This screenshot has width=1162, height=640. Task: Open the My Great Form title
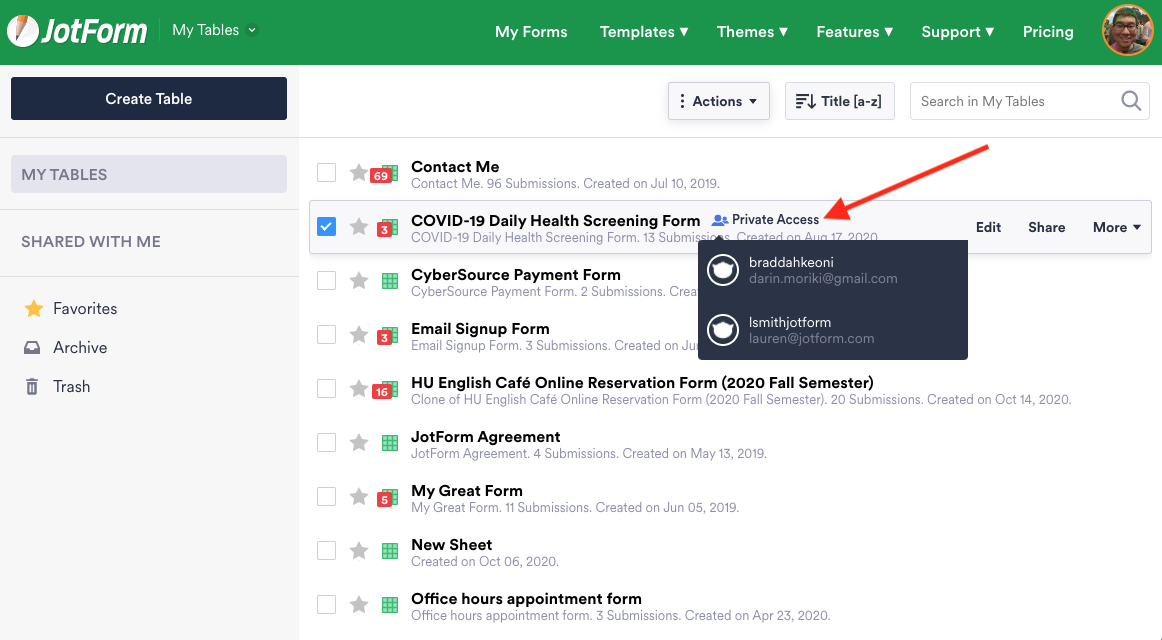[467, 491]
